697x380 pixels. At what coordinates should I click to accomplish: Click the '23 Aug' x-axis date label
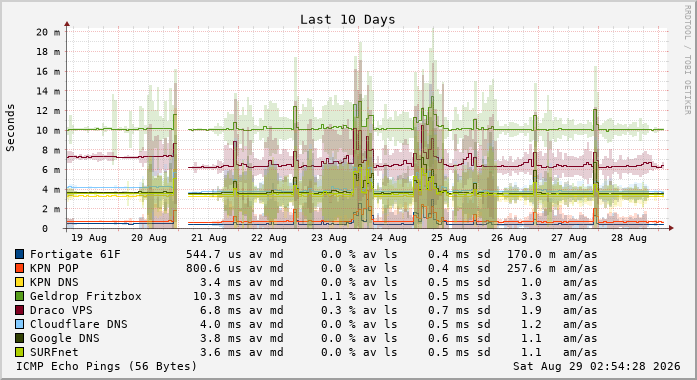coord(329,238)
